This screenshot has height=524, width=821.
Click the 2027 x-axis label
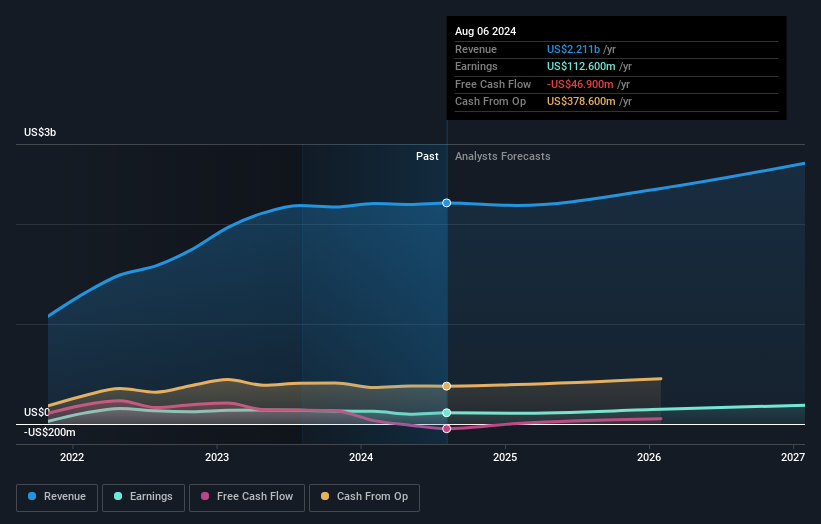(x=793, y=457)
